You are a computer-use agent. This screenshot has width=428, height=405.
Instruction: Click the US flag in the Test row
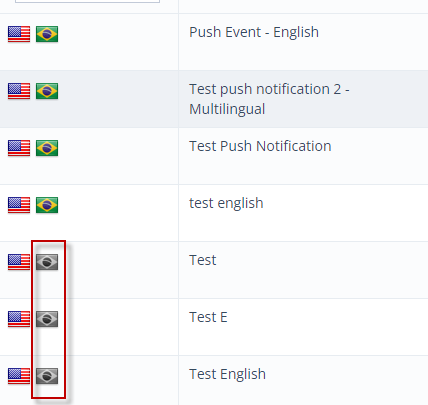pyautogui.click(x=19, y=262)
